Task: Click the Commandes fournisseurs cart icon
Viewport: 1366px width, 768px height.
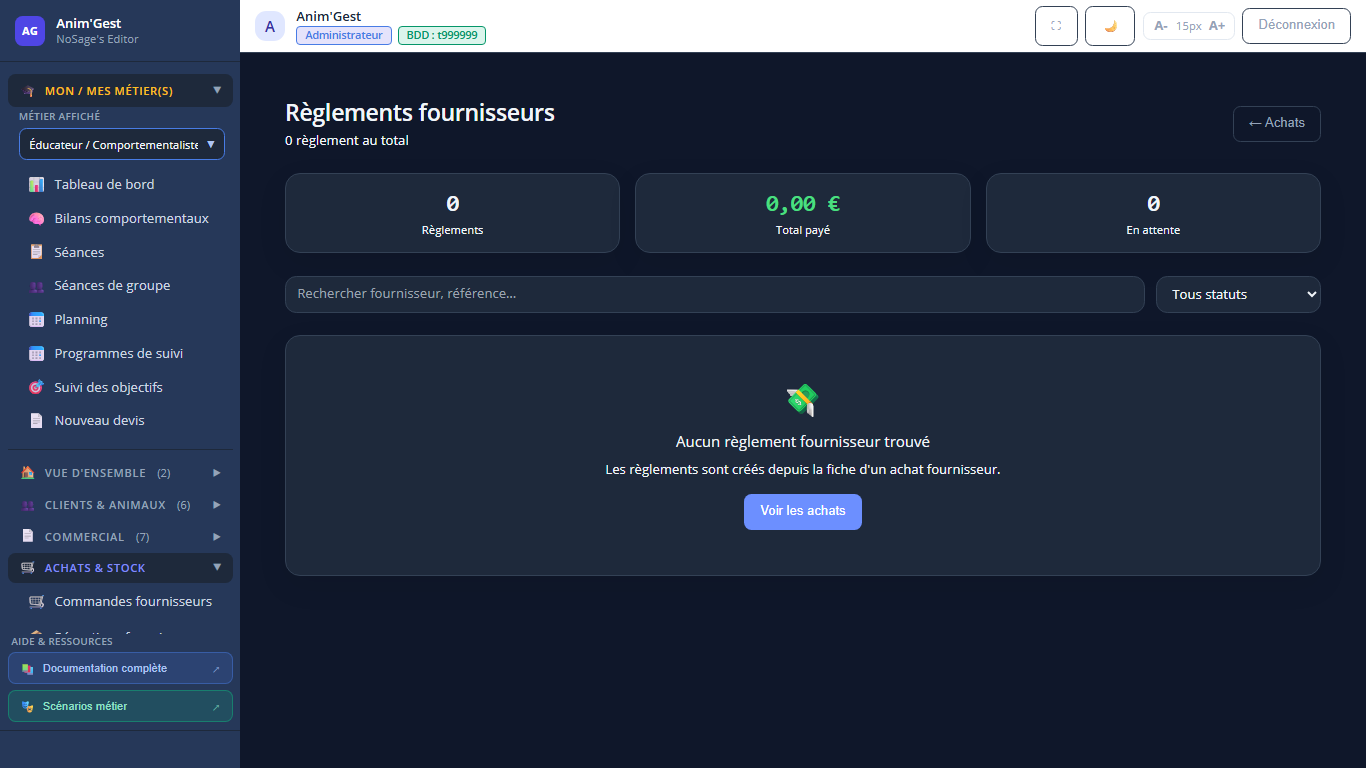Action: coord(36,602)
